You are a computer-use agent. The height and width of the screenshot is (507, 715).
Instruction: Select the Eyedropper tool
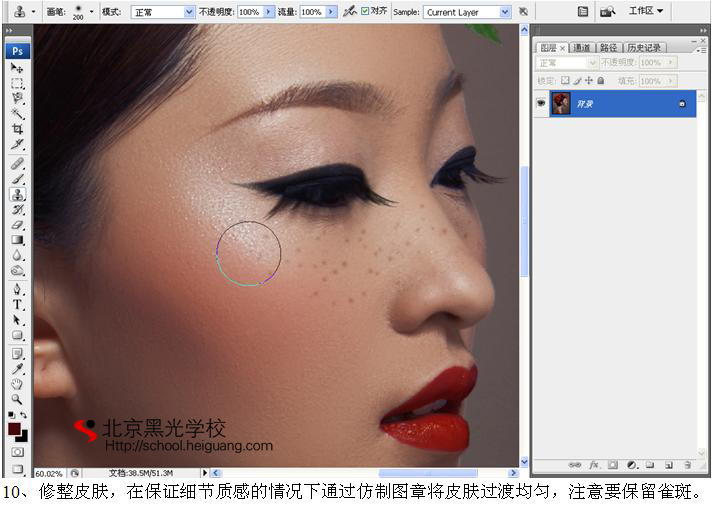coord(17,369)
